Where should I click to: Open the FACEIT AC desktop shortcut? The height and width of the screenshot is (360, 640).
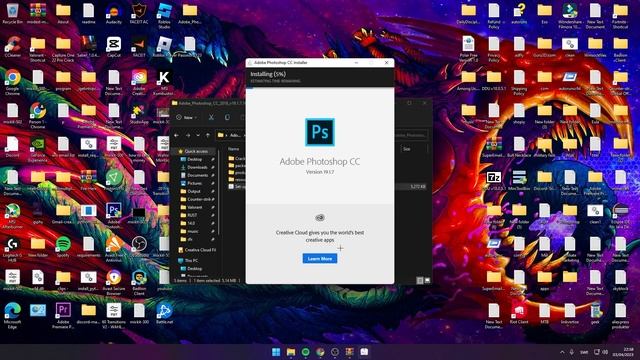pyautogui.click(x=139, y=13)
